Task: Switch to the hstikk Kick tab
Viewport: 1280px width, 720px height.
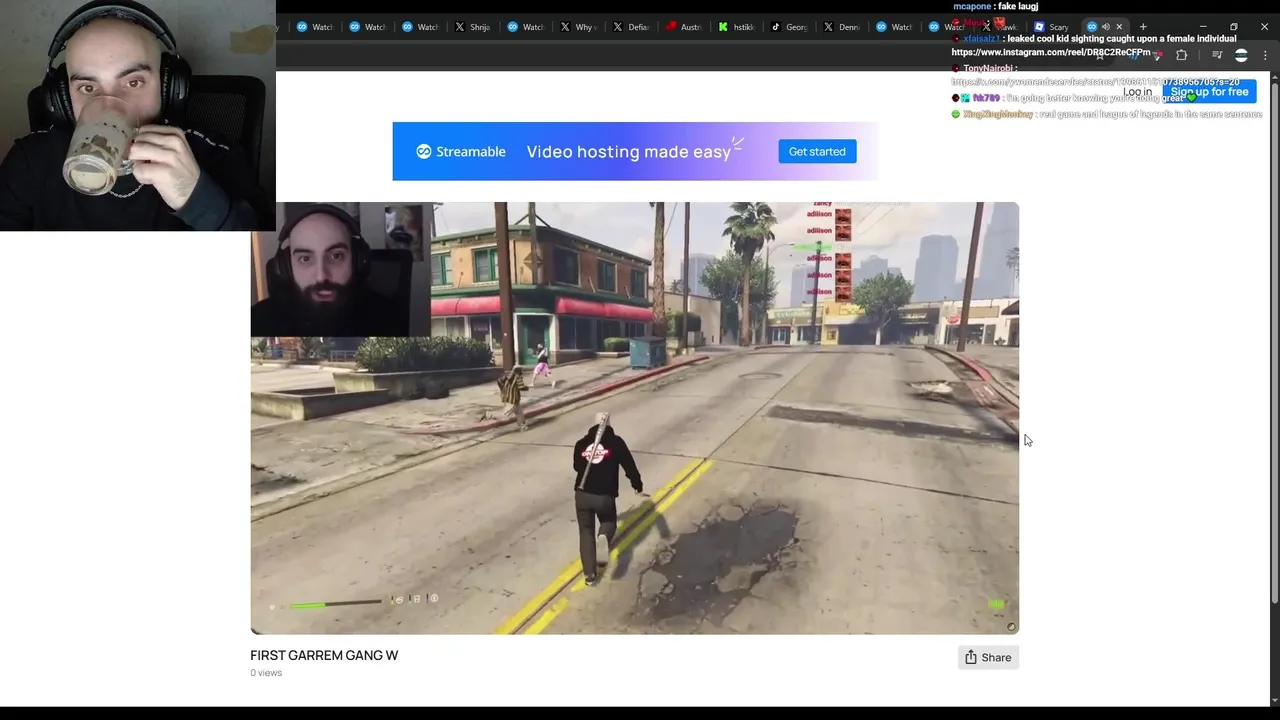Action: [738, 27]
